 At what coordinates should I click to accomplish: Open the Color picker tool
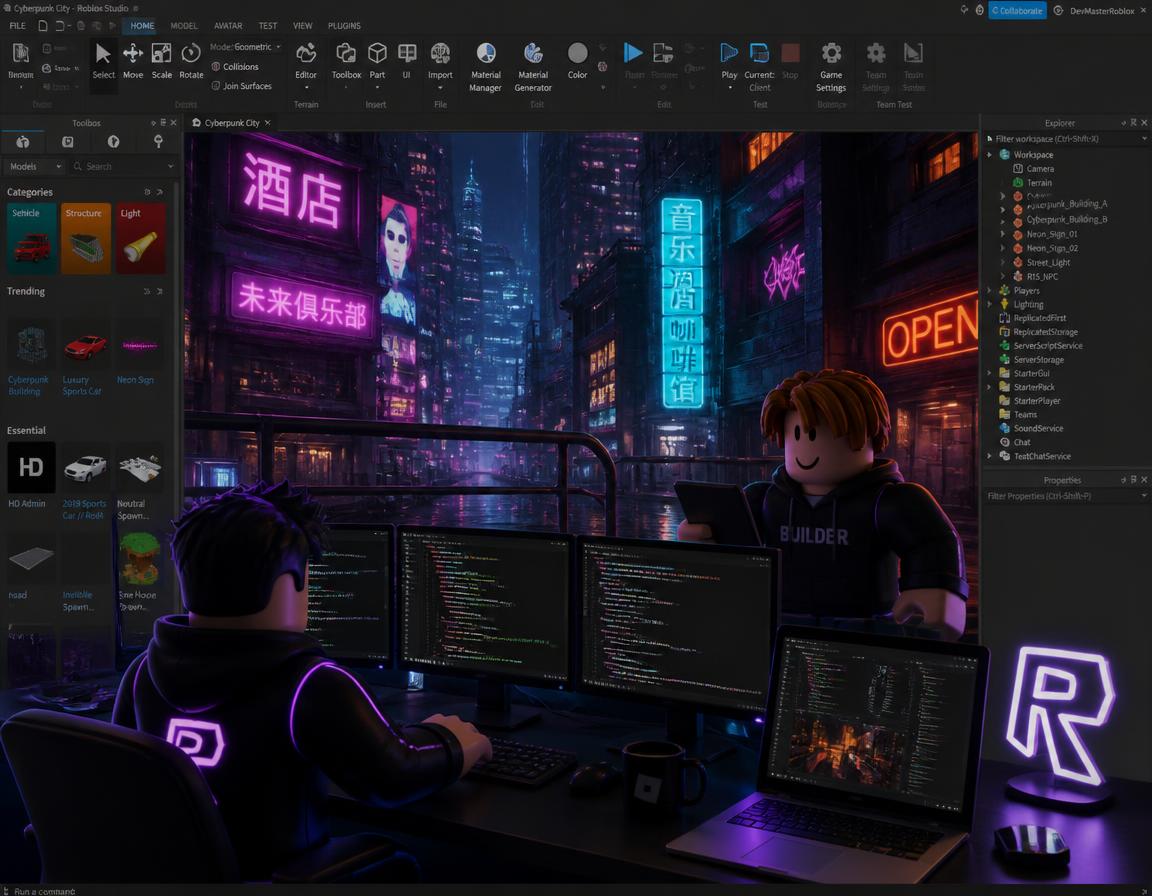(577, 61)
